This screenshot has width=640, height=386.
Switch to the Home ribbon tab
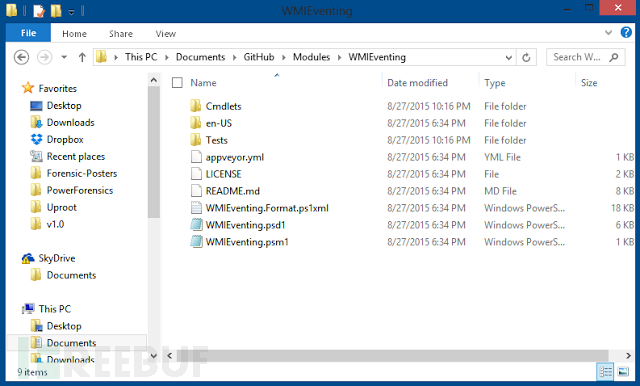click(x=74, y=34)
